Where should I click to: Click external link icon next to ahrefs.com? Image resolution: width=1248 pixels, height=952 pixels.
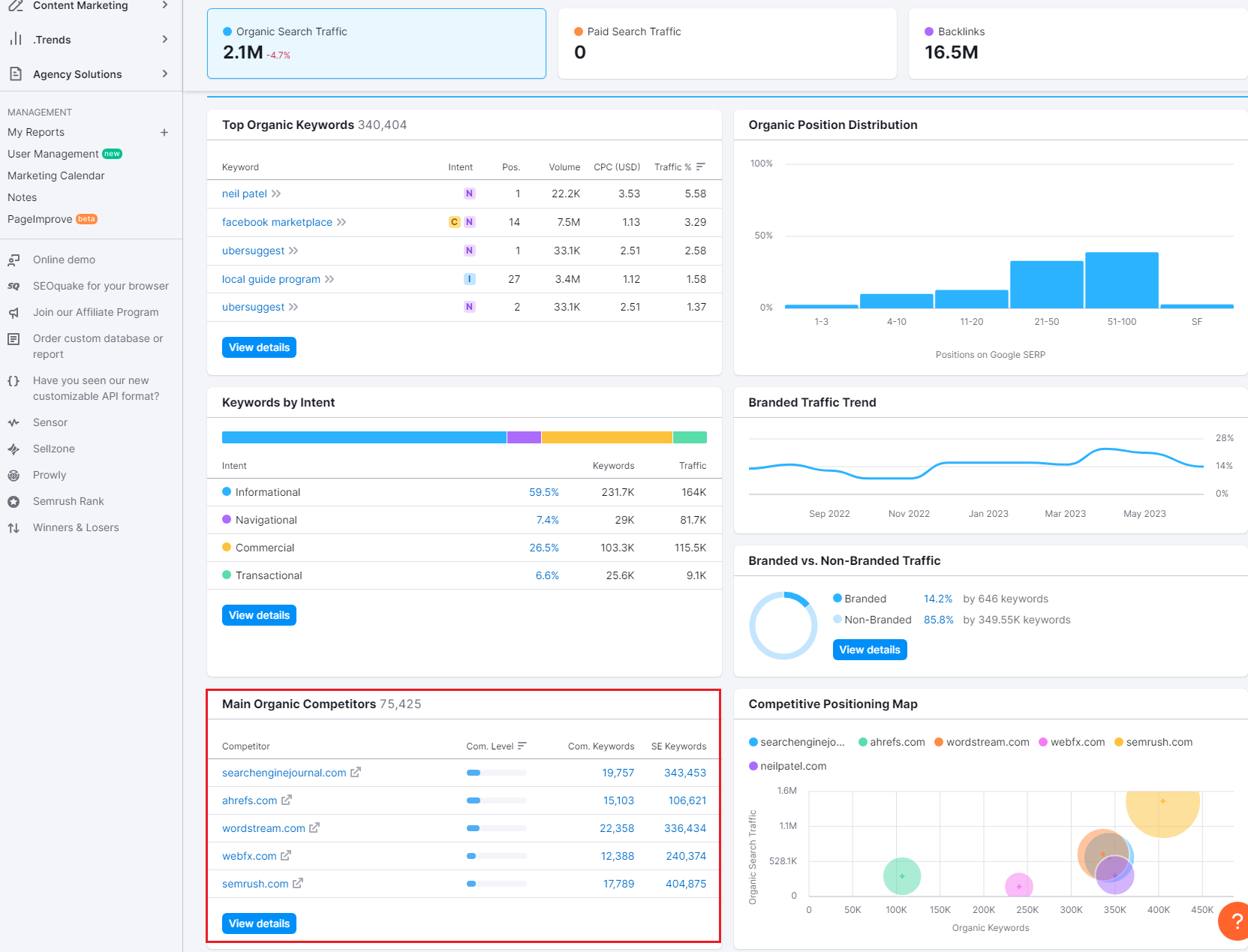(x=287, y=800)
